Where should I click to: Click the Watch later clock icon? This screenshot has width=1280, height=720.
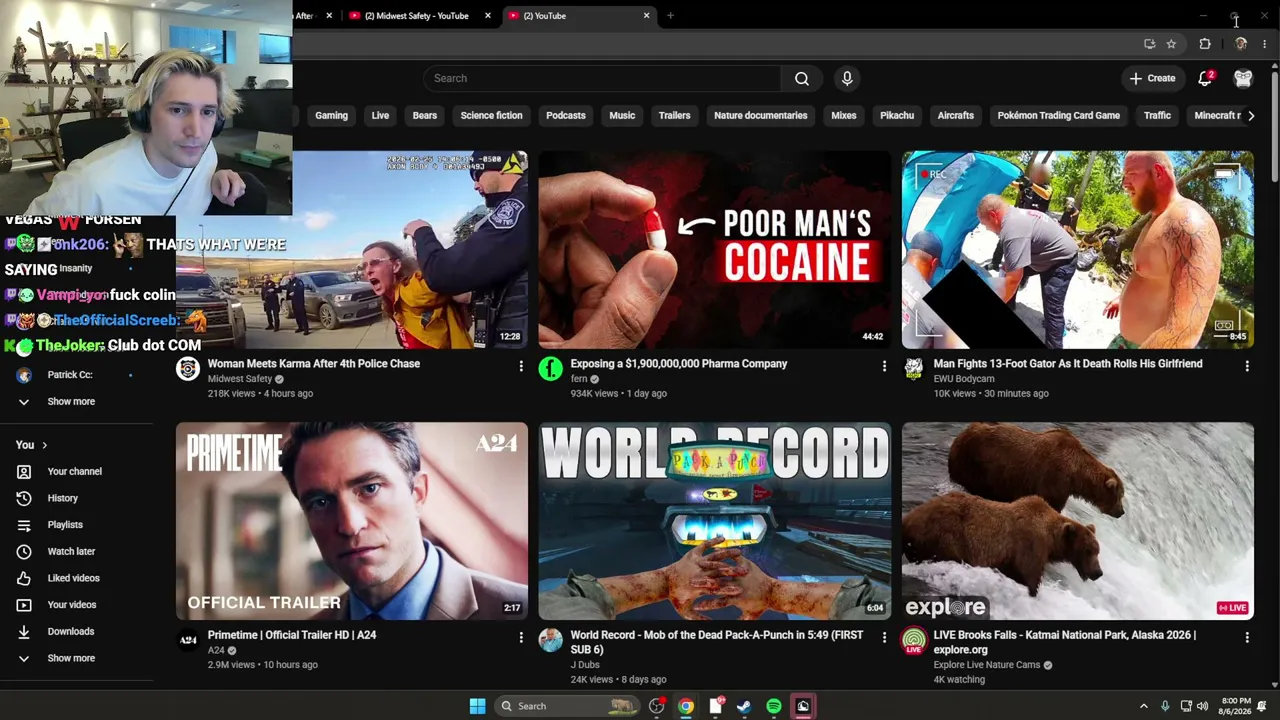24,551
